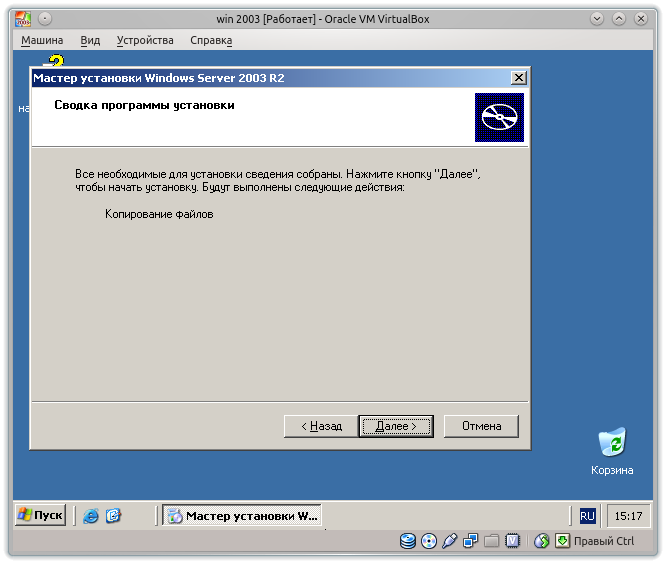Screen dimensions: 666x564
Task: Click the Копирование файлов action text
Action: point(159,214)
